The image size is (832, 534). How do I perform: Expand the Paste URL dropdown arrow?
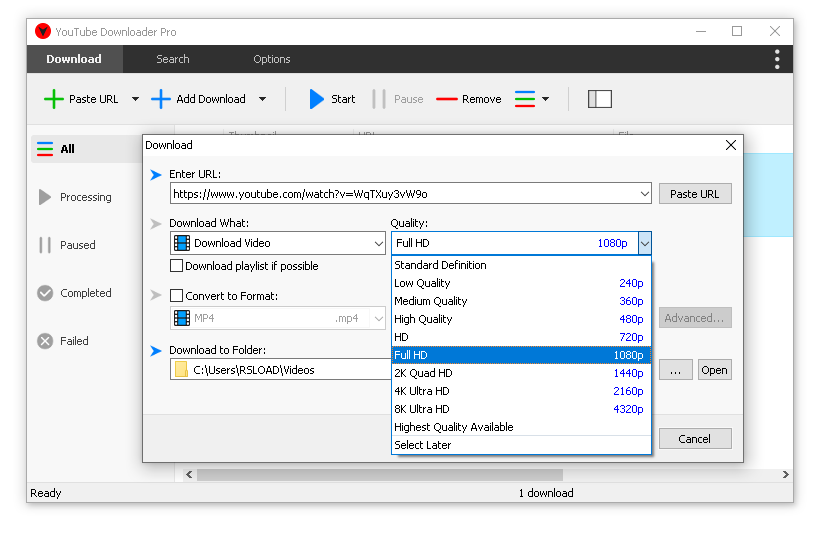point(135,99)
